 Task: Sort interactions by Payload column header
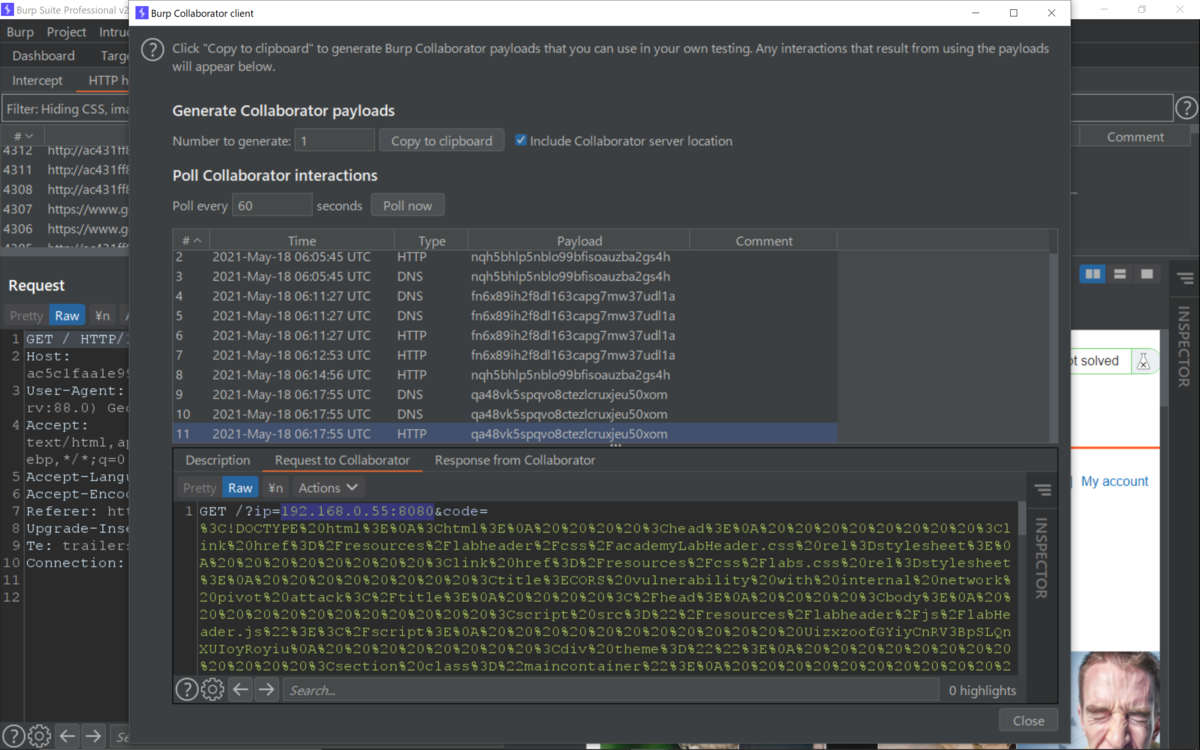tap(579, 241)
